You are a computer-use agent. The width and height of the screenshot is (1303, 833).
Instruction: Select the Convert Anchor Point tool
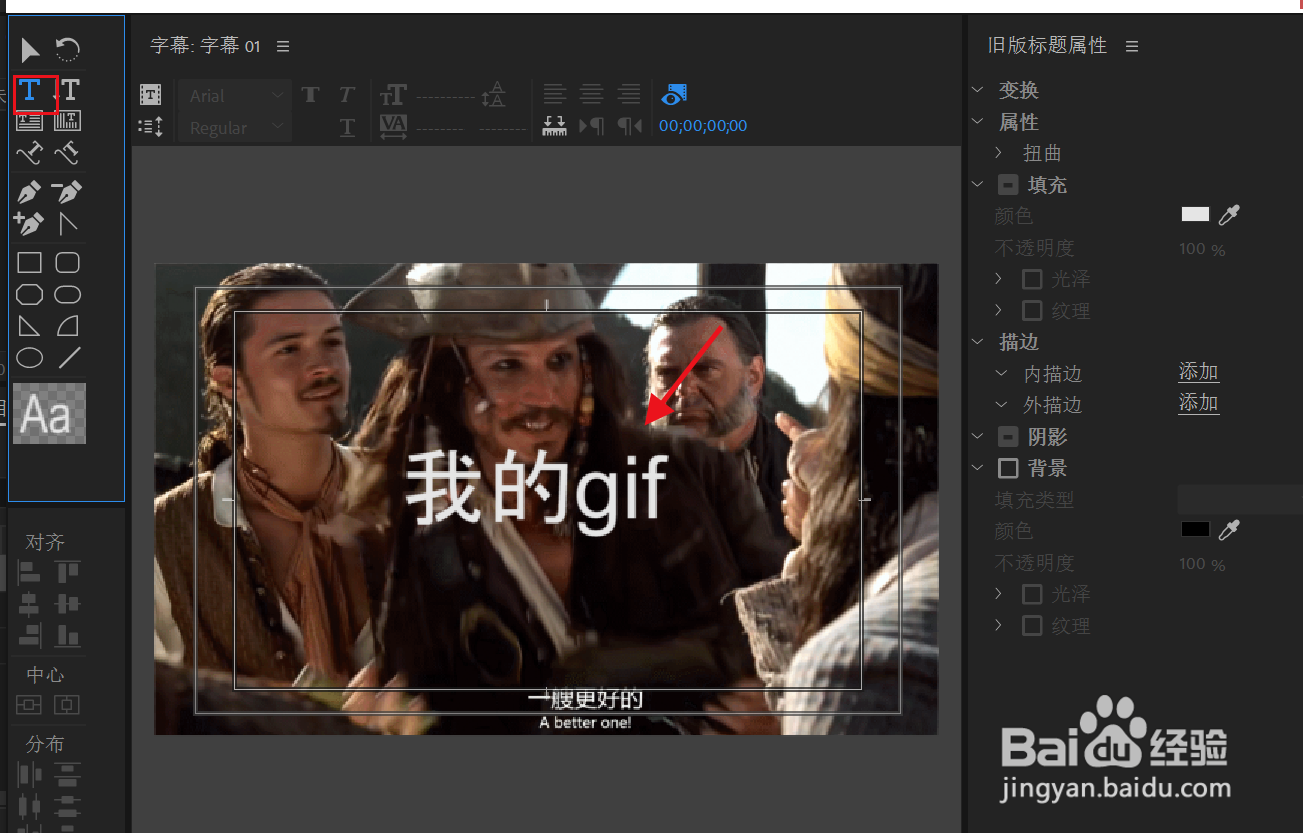[x=67, y=223]
